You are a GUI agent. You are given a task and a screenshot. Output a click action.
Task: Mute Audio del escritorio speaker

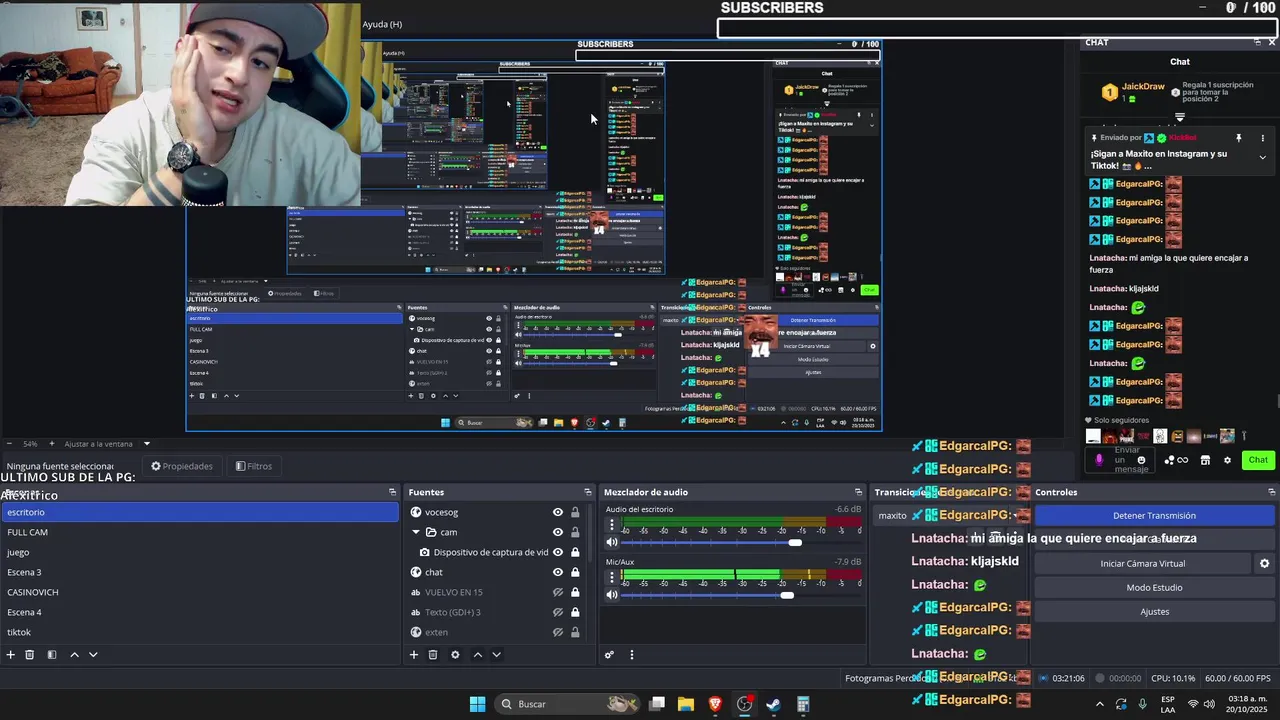point(612,542)
